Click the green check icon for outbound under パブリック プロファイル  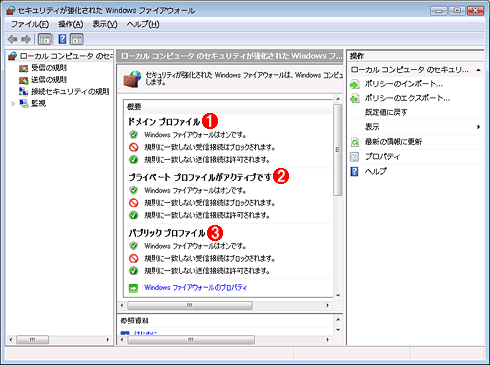[134, 270]
